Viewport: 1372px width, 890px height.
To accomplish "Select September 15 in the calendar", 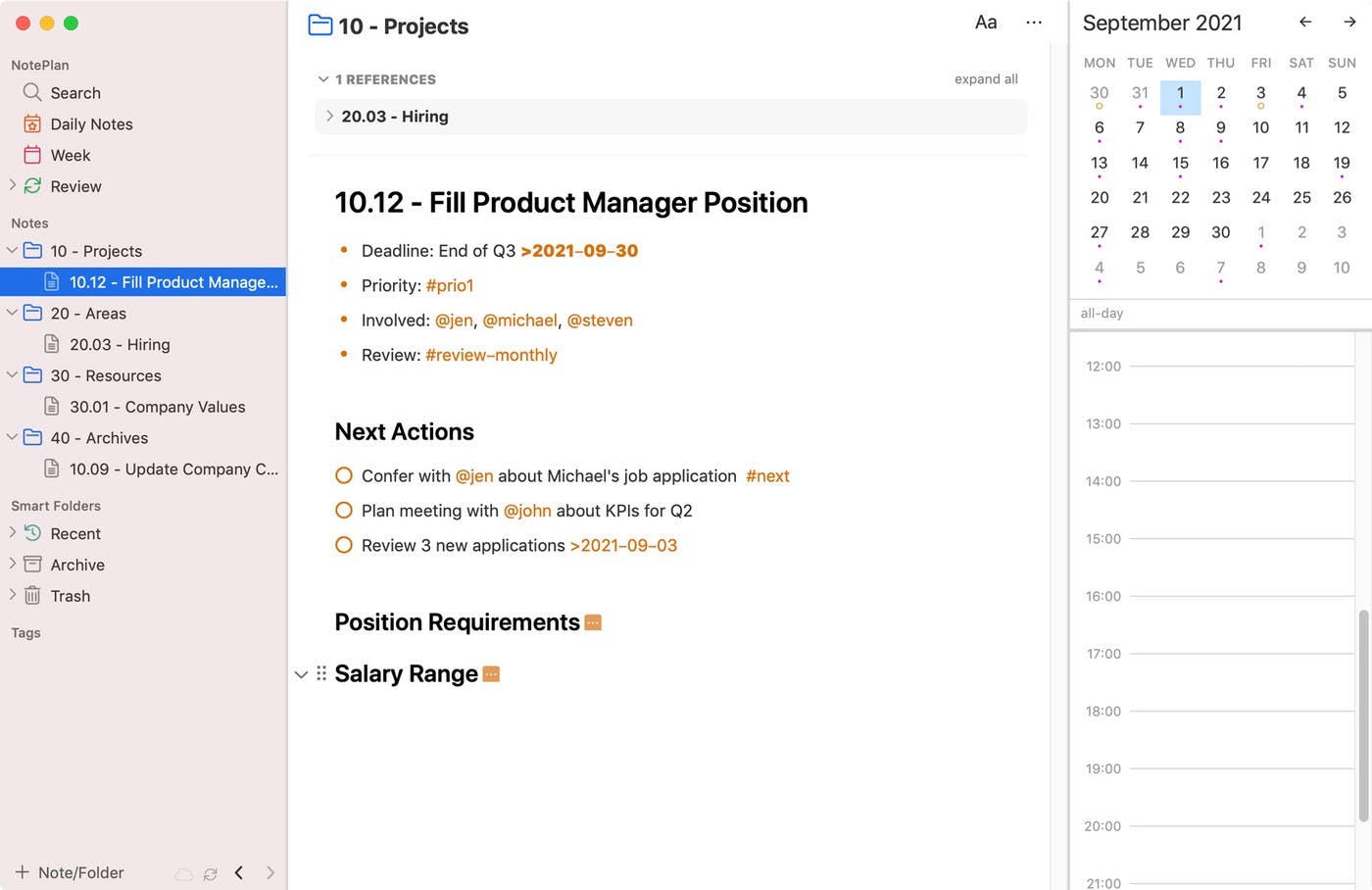I will coord(1180,163).
